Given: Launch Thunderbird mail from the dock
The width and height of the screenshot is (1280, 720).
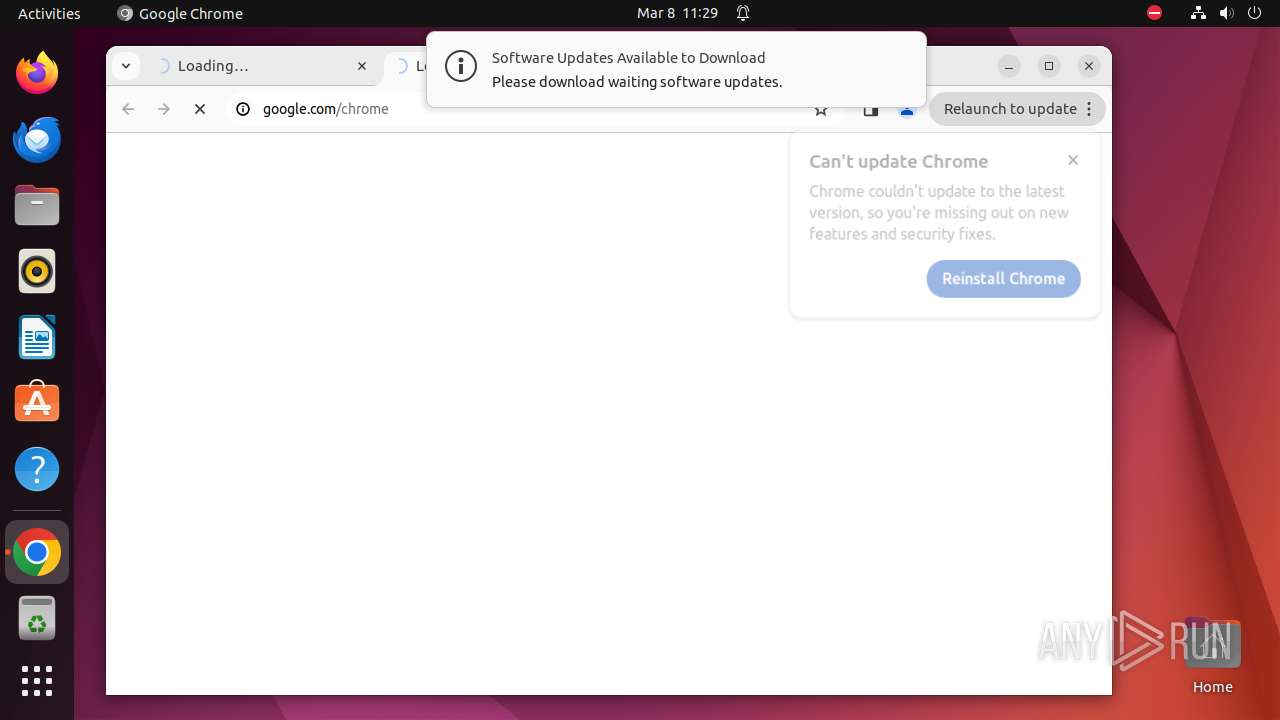Looking at the screenshot, I should pyautogui.click(x=37, y=139).
